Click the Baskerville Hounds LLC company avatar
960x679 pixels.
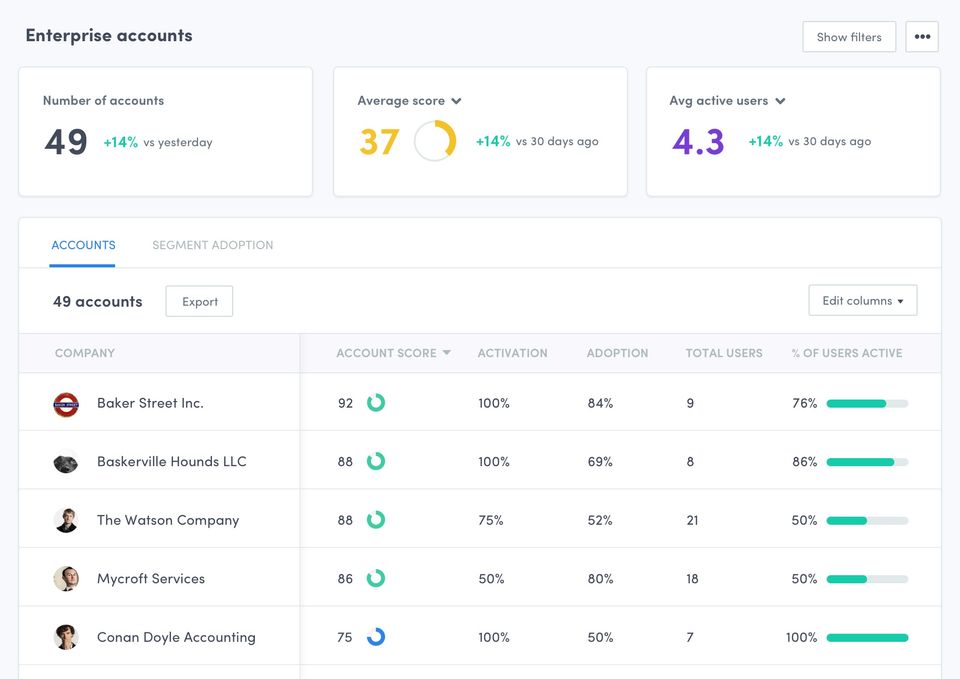pyautogui.click(x=66, y=463)
